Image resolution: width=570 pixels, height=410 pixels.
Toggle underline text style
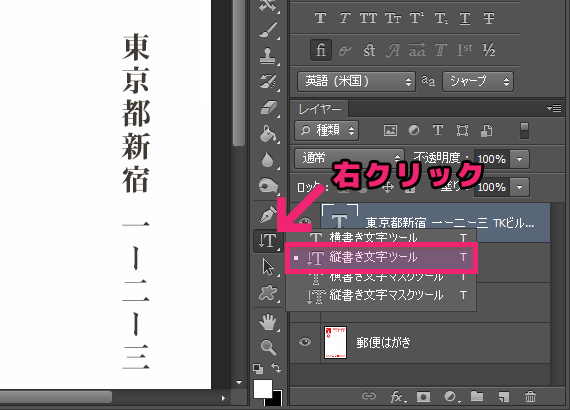(x=465, y=18)
